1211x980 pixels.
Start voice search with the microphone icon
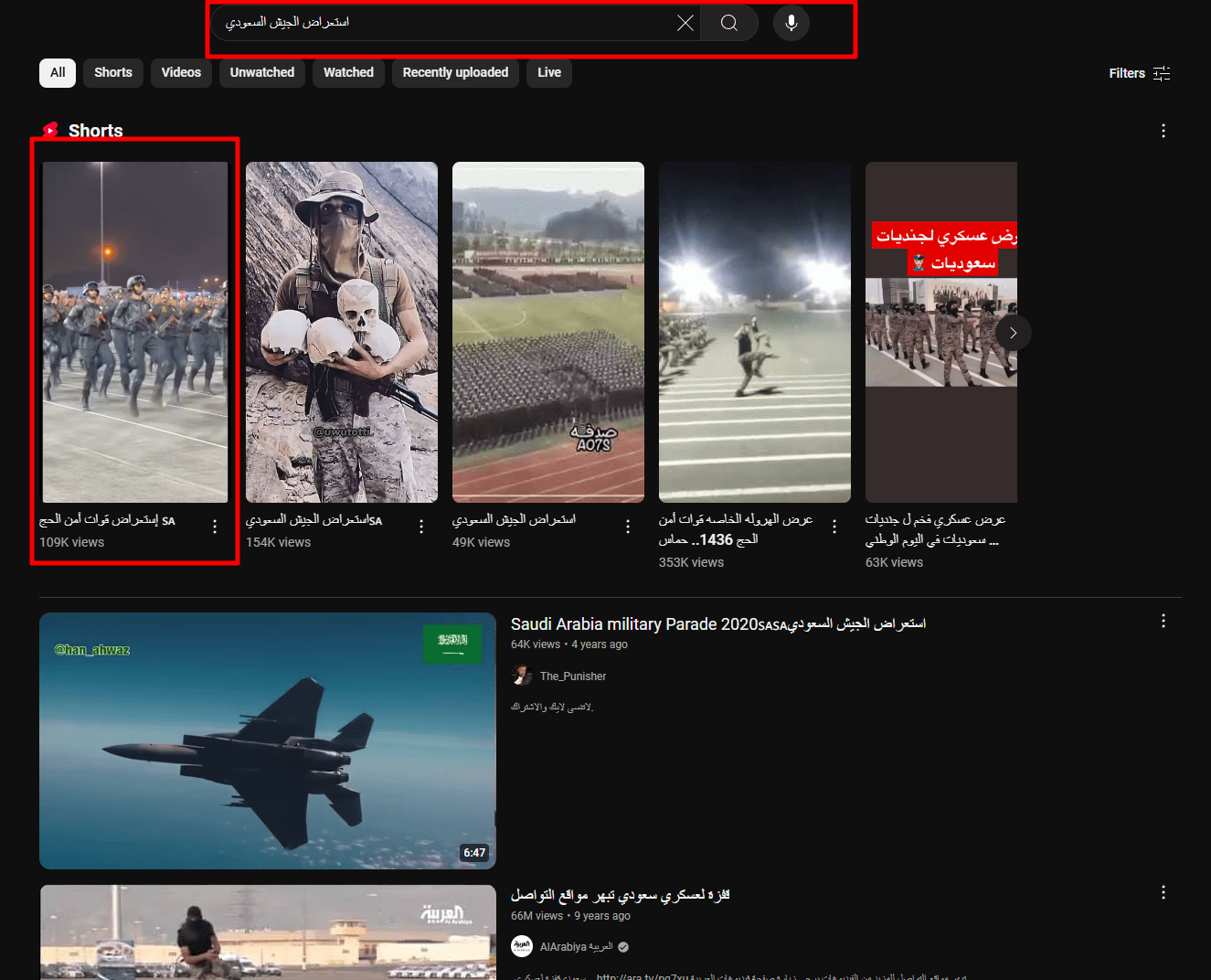tap(791, 23)
